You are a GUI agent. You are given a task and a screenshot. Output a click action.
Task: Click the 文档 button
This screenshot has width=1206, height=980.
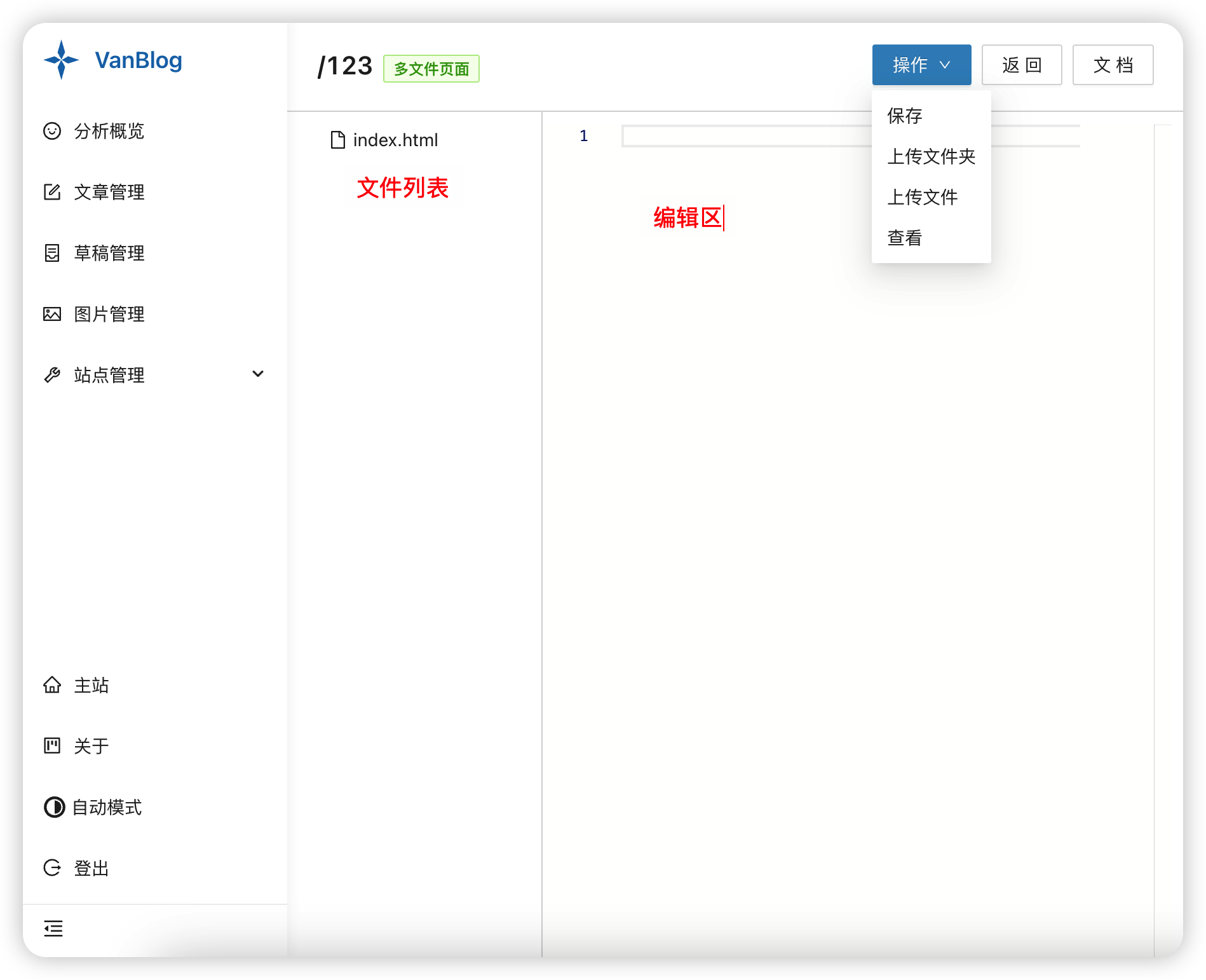tap(1113, 65)
